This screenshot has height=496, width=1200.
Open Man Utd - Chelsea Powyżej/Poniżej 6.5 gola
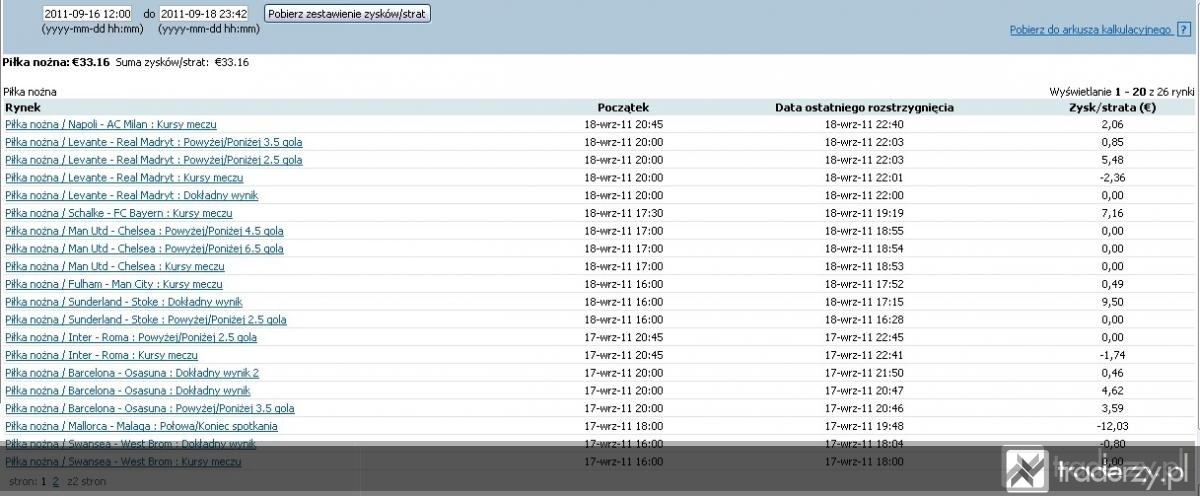(x=144, y=249)
